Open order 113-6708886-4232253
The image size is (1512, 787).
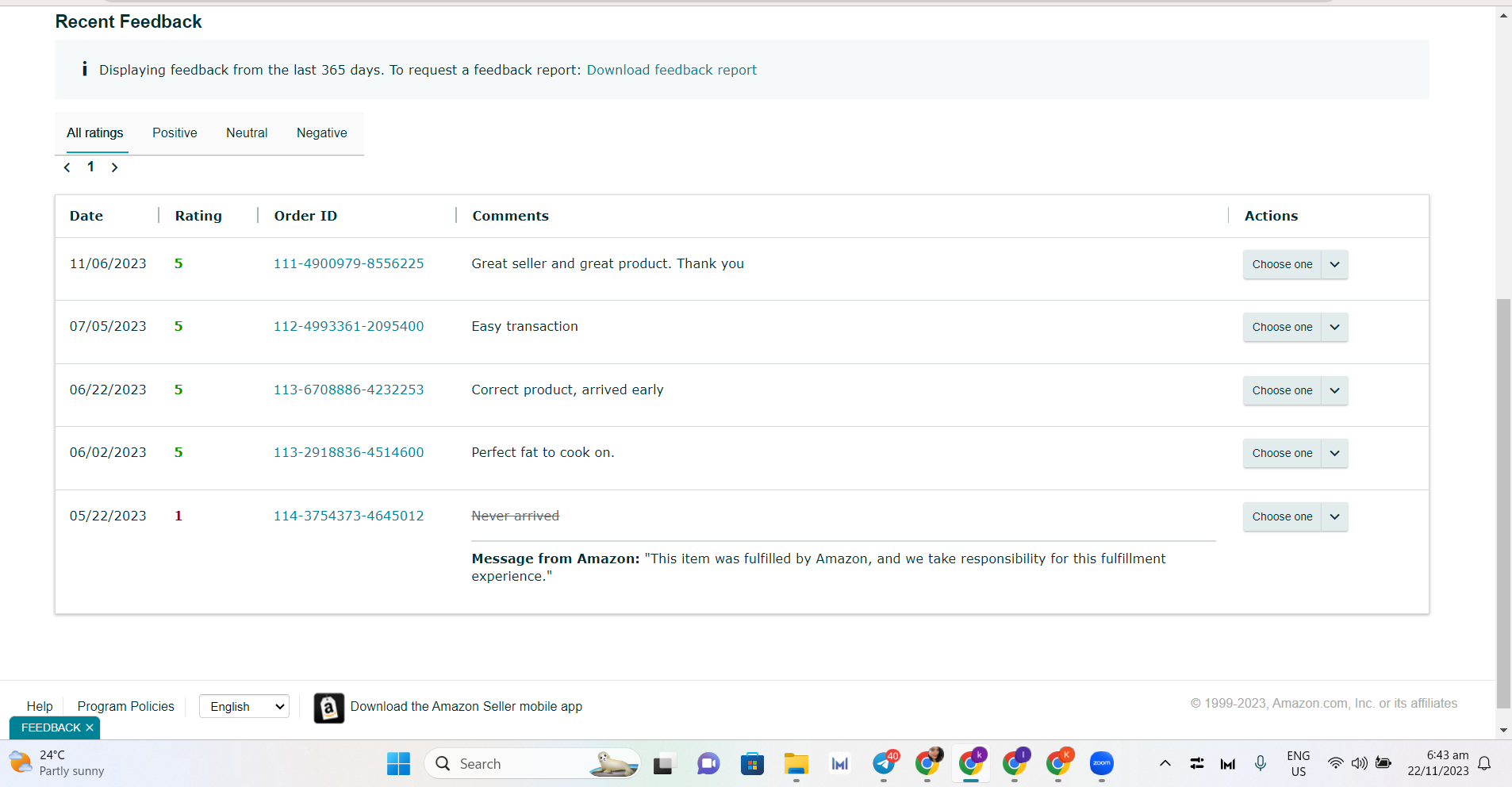348,390
